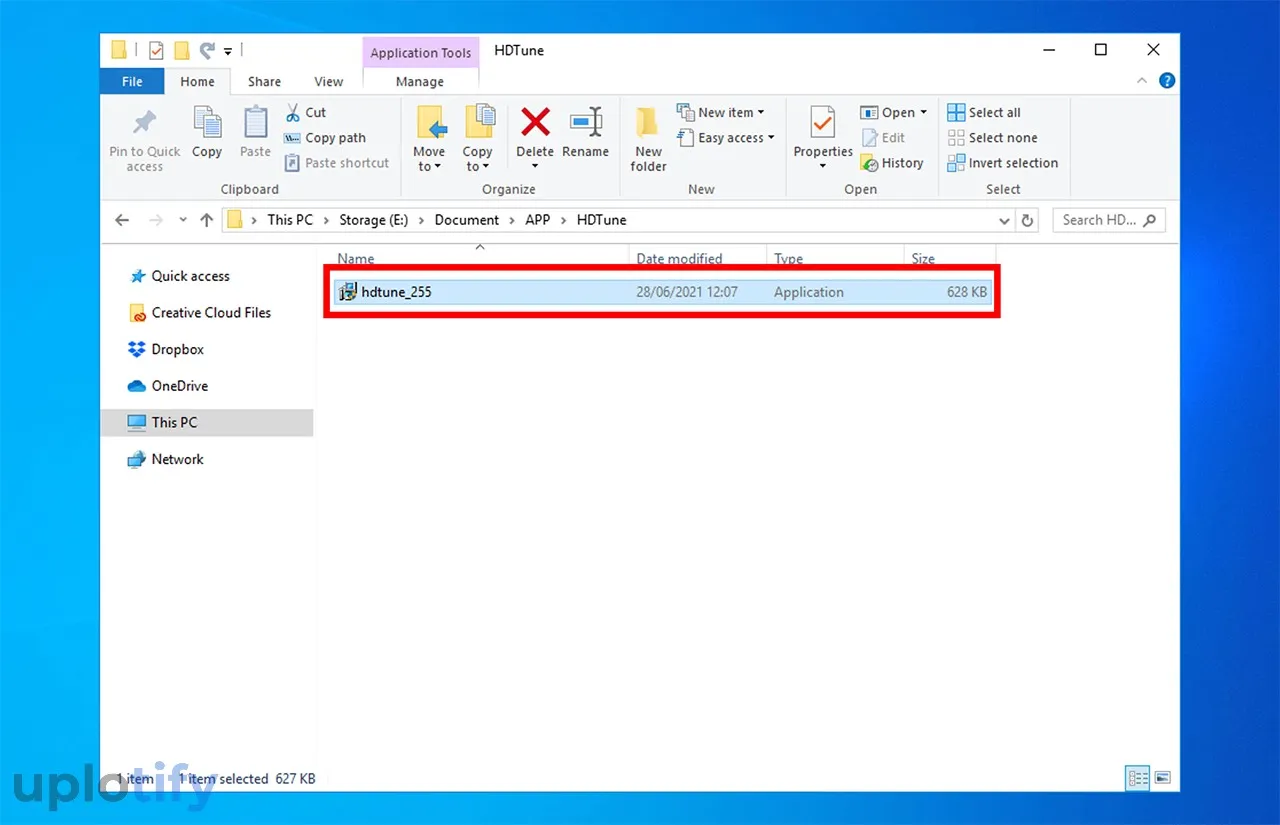Collapse the ribbon with the chevron

coord(1144,81)
